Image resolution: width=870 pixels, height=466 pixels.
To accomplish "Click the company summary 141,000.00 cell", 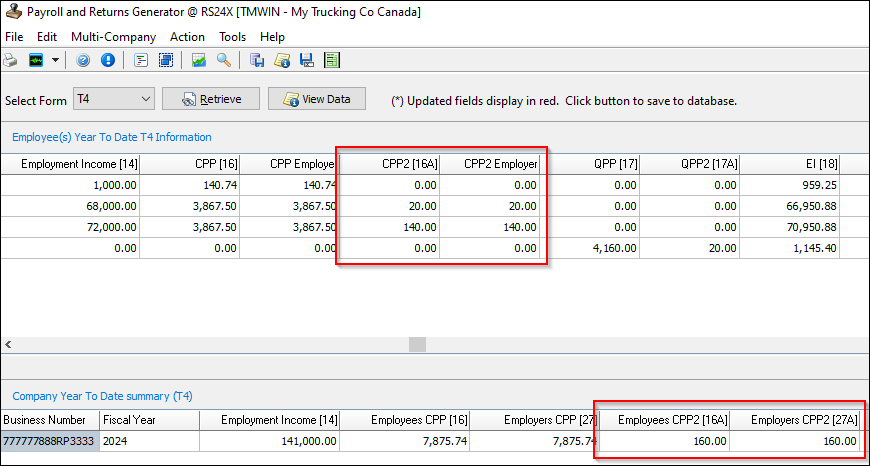I will (x=270, y=441).
